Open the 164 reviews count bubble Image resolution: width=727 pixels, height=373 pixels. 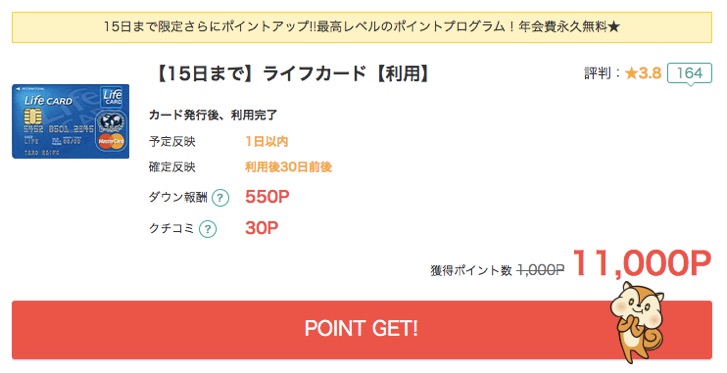[x=689, y=73]
